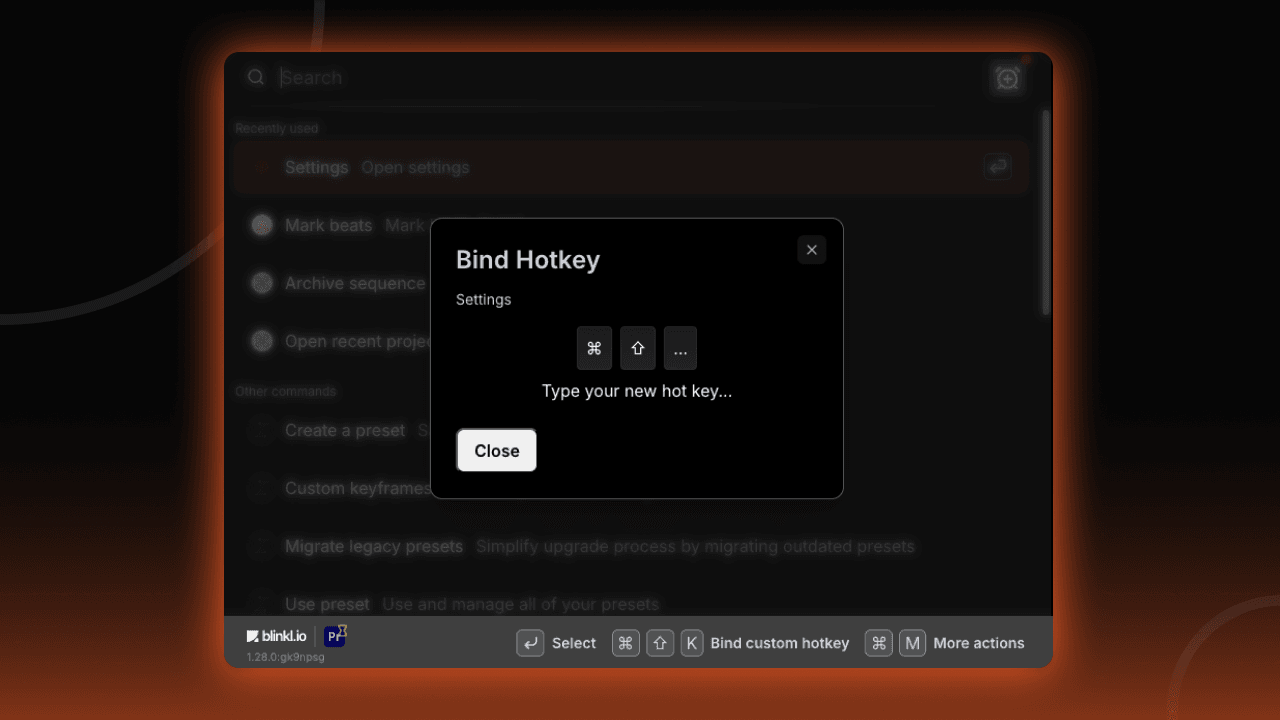
Task: Open More actions via the M shortcut chip
Action: point(912,643)
